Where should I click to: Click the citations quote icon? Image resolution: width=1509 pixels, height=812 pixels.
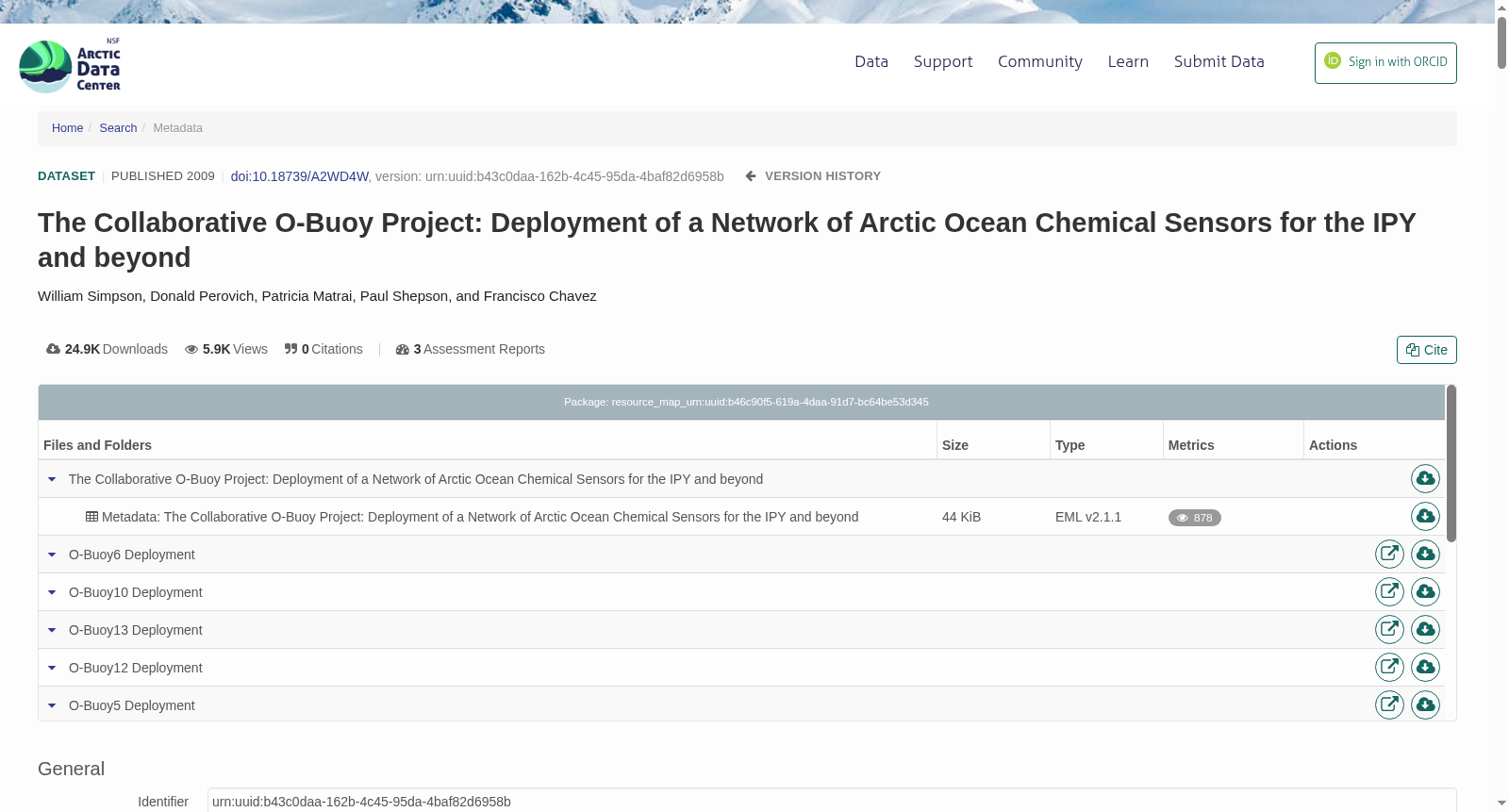(x=291, y=349)
